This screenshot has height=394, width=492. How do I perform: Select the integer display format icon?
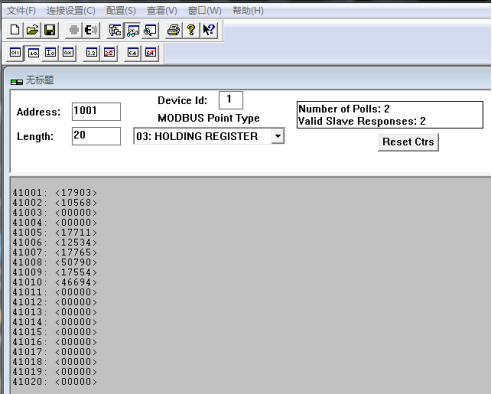pos(50,53)
